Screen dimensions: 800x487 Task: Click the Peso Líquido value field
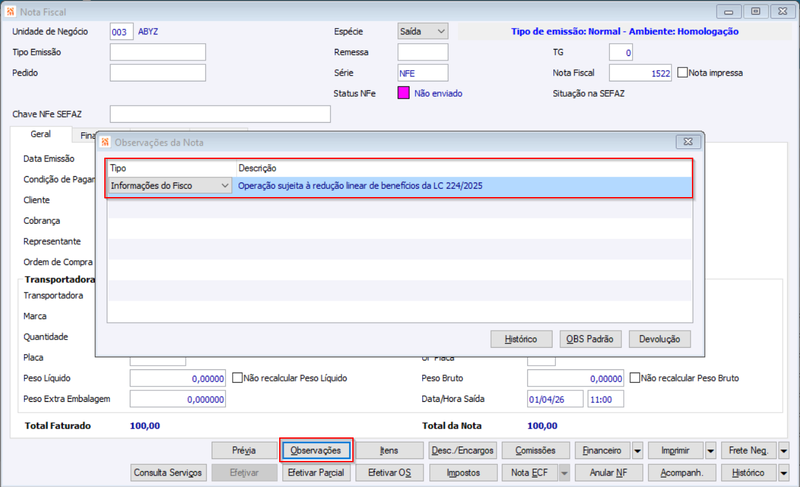pyautogui.click(x=178, y=378)
